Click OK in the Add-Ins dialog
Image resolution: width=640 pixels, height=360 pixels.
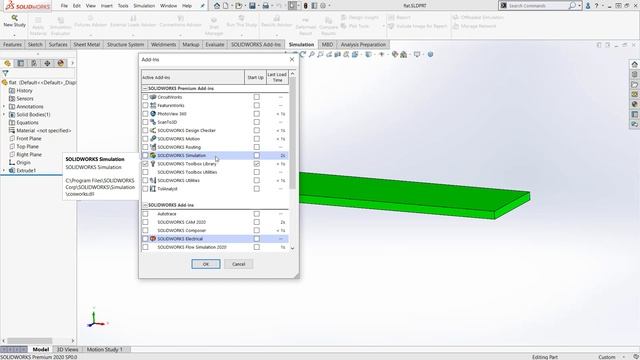[206, 264]
